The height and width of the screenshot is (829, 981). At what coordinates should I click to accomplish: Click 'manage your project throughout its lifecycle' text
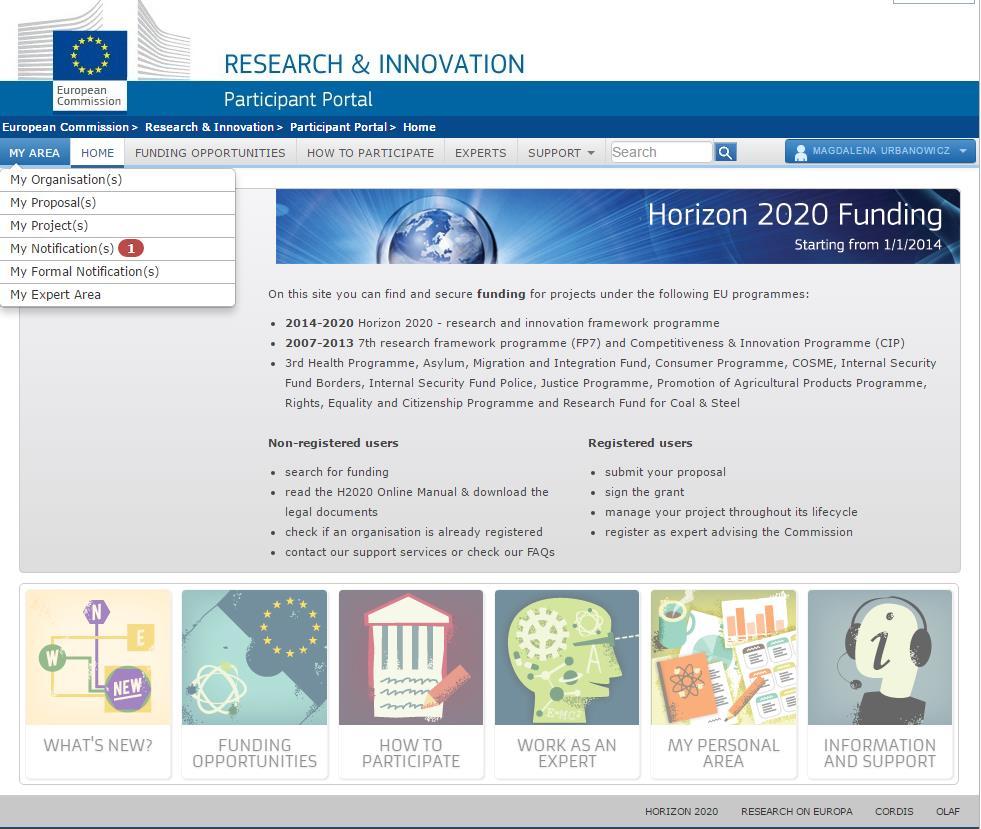point(731,512)
